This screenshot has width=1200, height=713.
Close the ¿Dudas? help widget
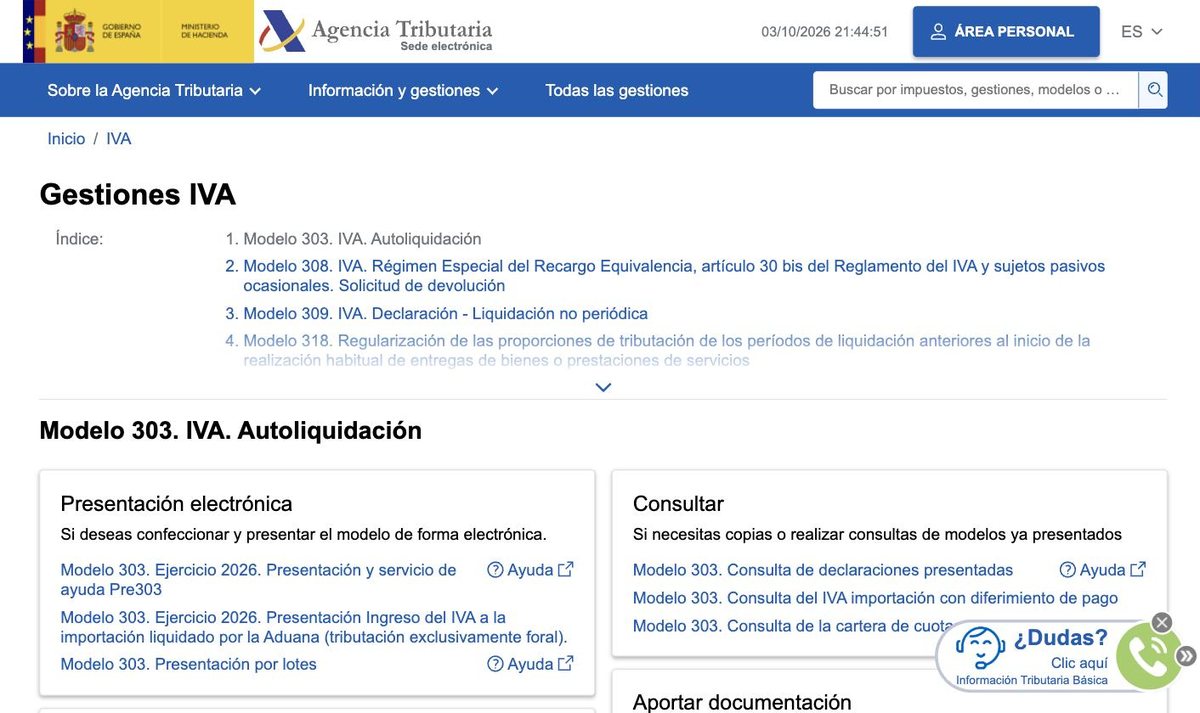point(1161,623)
